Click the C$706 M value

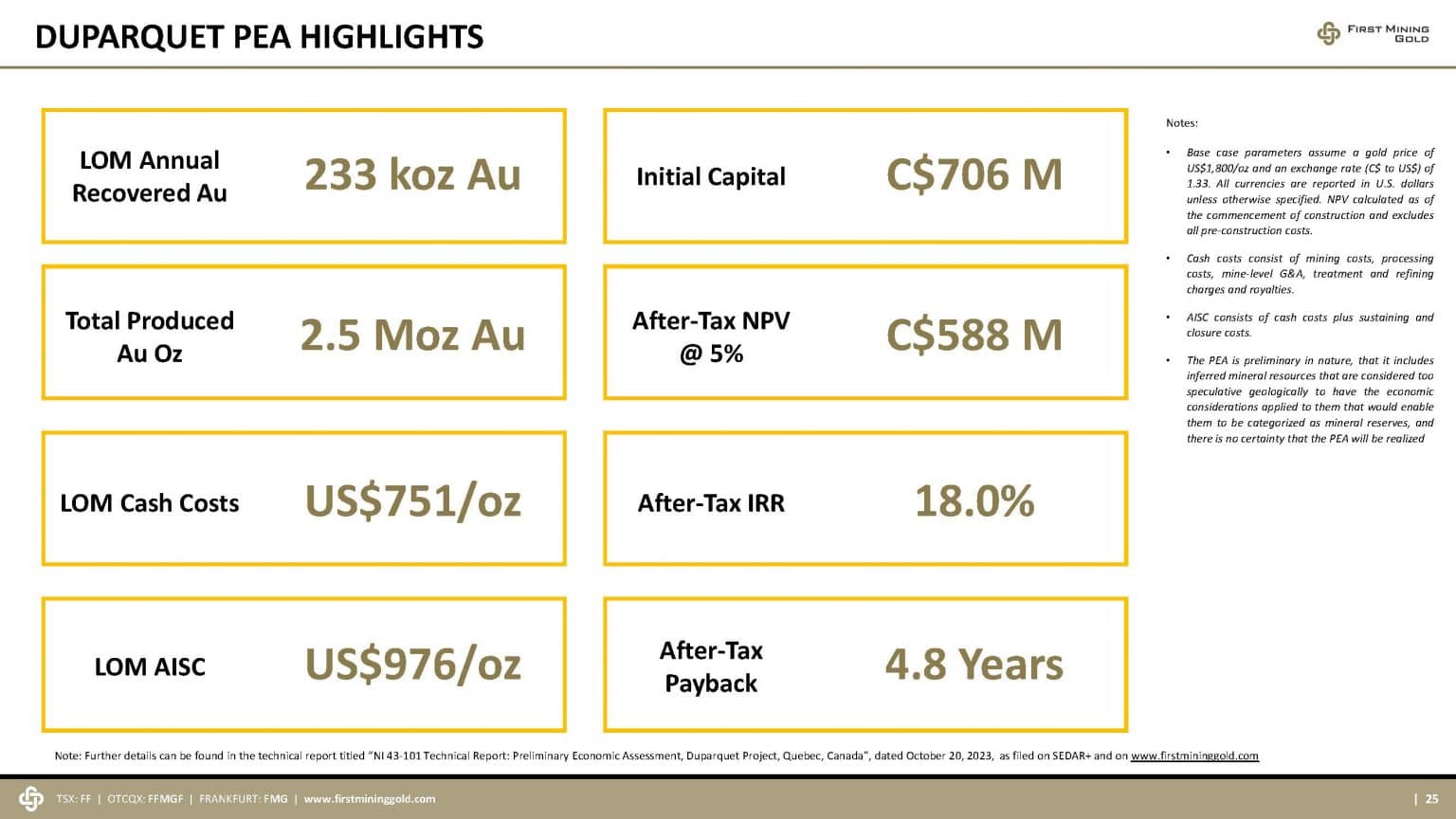coord(974,175)
